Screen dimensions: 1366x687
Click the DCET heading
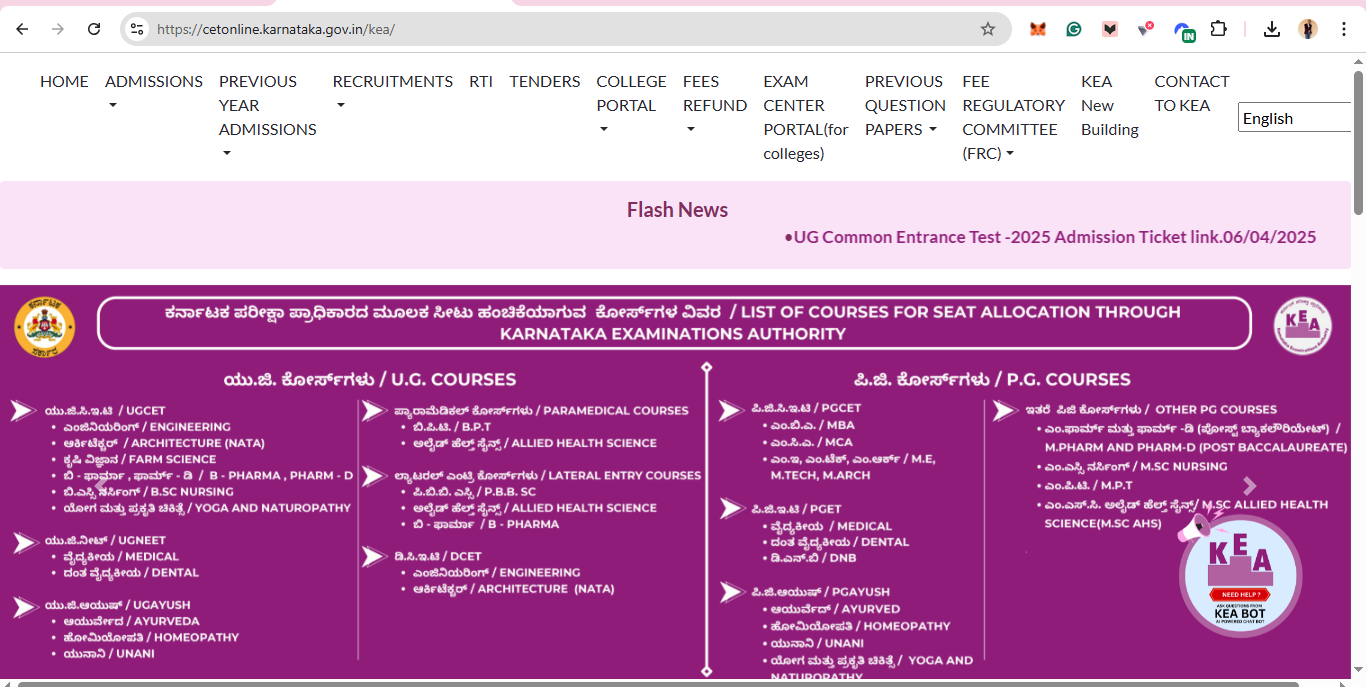[437, 556]
